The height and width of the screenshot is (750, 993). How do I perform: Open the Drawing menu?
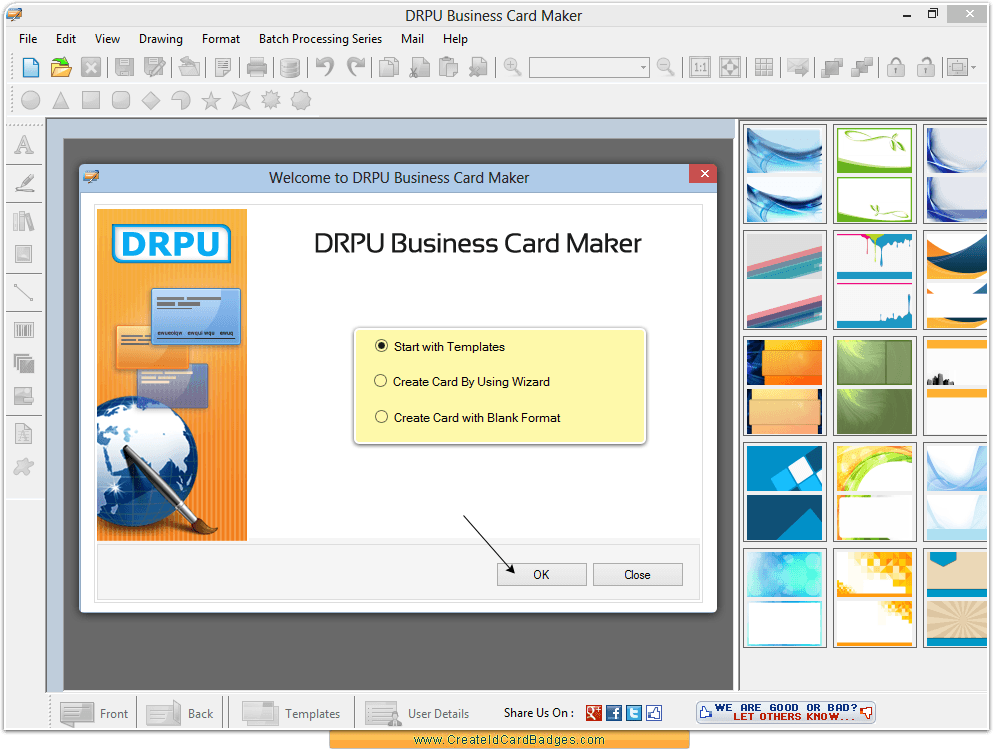(161, 39)
